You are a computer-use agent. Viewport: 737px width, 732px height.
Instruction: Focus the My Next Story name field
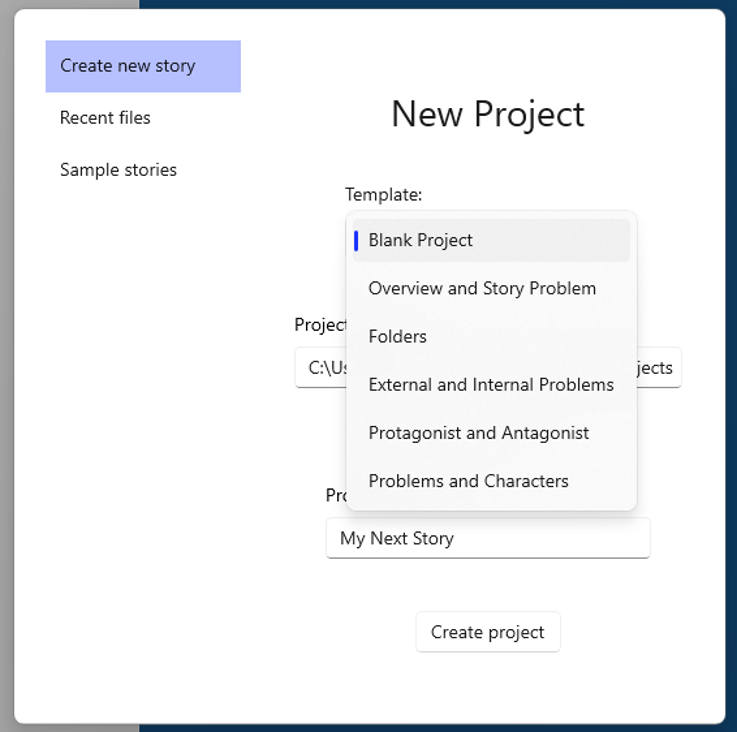click(x=488, y=538)
